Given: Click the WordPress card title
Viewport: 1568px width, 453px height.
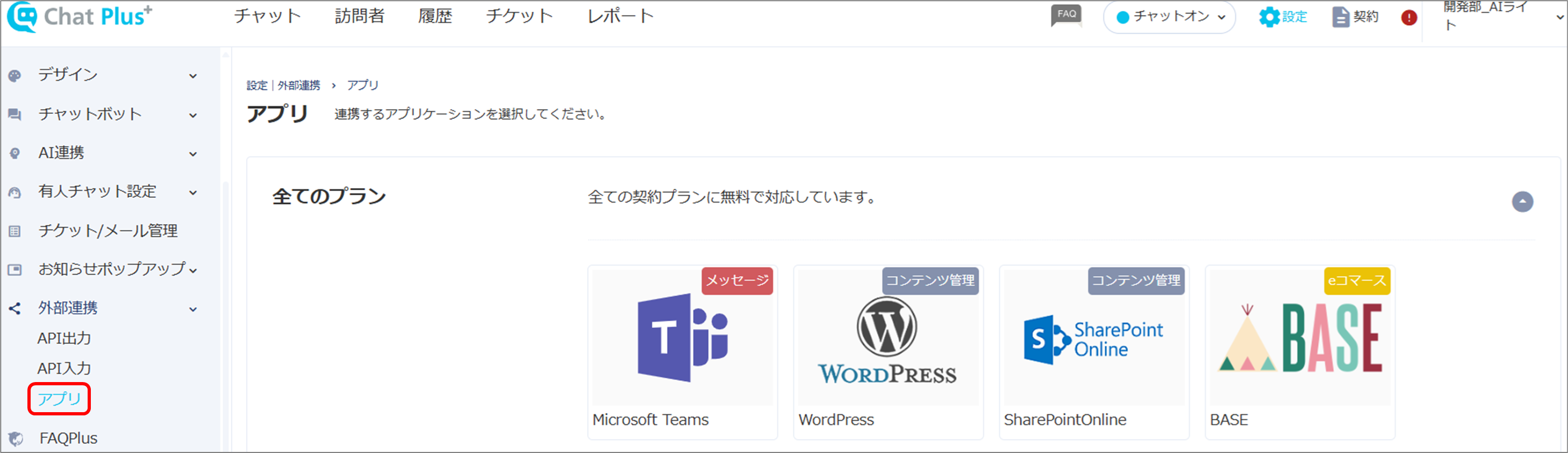Looking at the screenshot, I should [836, 420].
